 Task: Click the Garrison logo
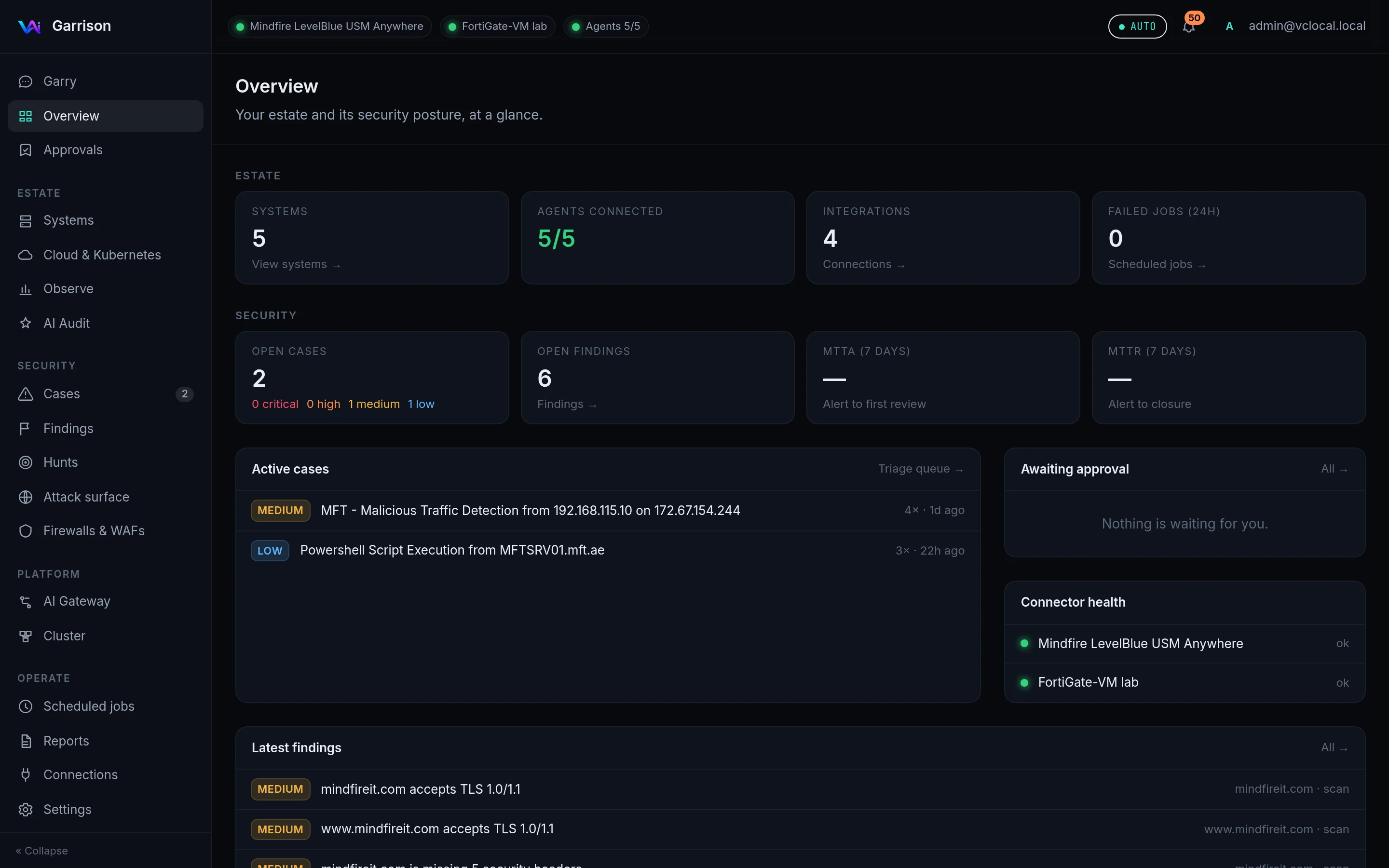(x=29, y=27)
